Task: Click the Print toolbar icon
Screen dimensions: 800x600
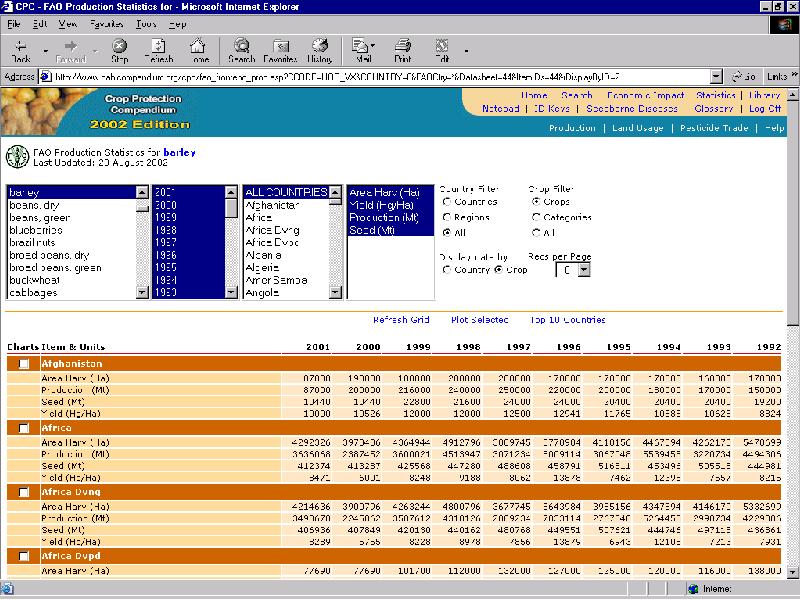Action: point(403,46)
